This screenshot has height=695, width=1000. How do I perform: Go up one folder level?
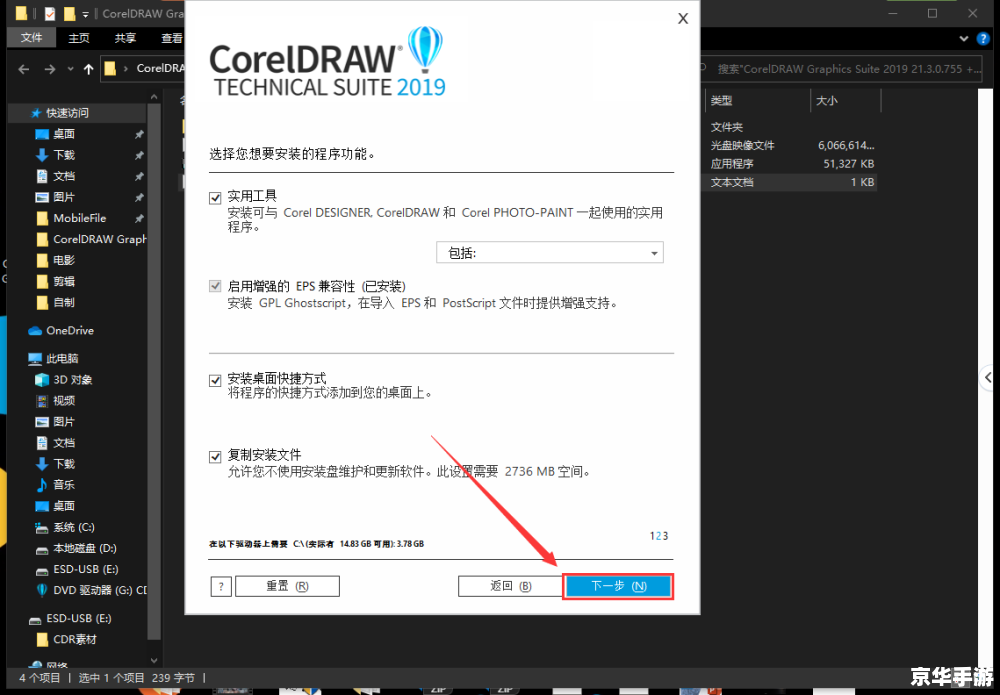tap(89, 69)
